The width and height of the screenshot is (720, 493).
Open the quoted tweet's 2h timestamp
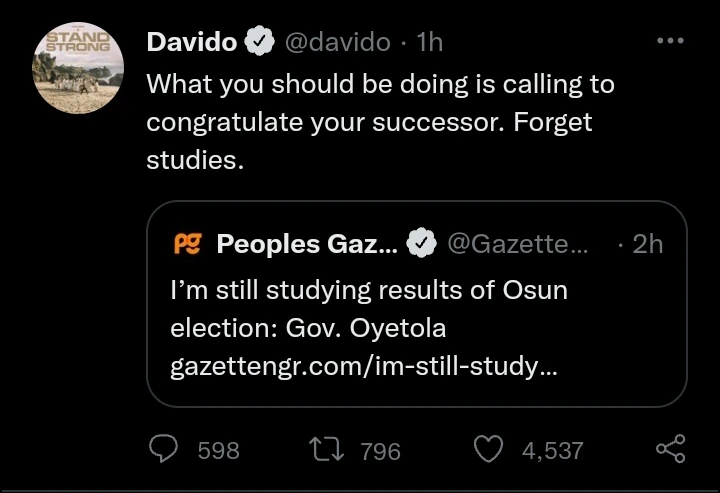648,243
